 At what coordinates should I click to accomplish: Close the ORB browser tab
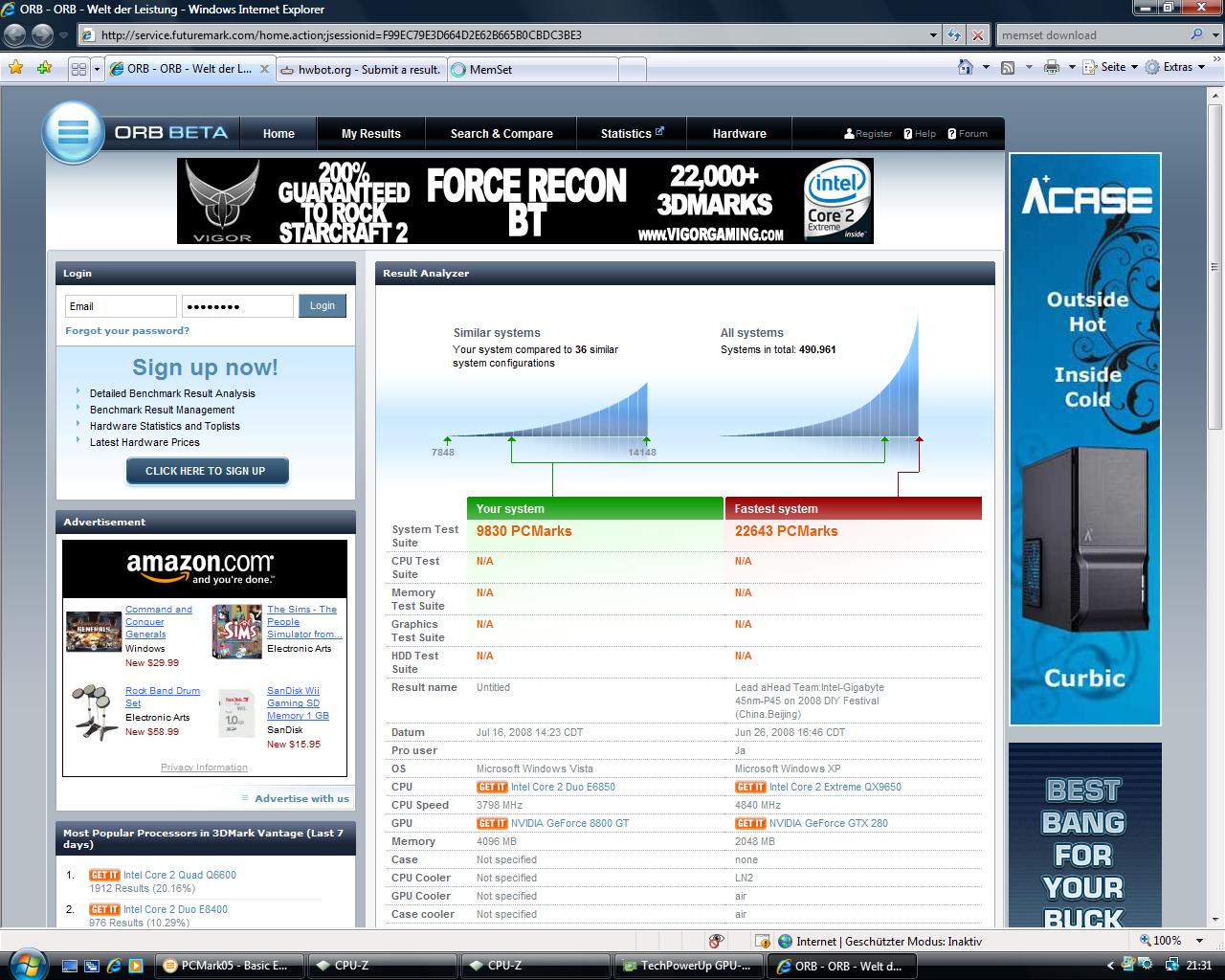265,69
